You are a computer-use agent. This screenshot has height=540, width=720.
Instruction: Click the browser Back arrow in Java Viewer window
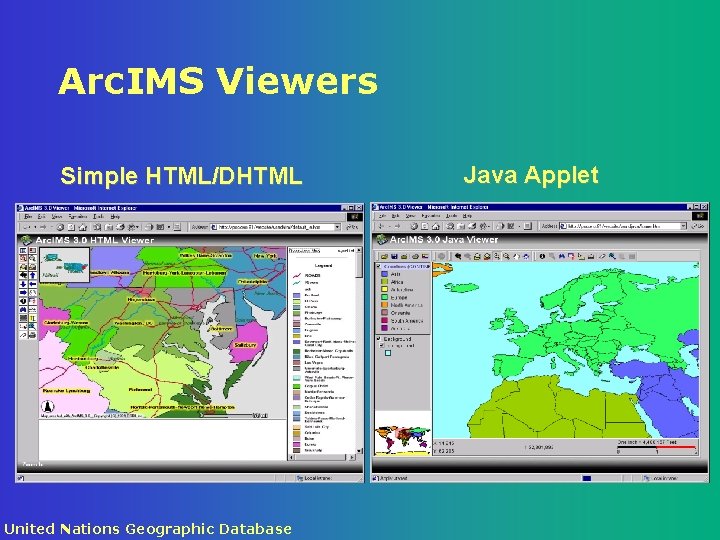point(381,226)
